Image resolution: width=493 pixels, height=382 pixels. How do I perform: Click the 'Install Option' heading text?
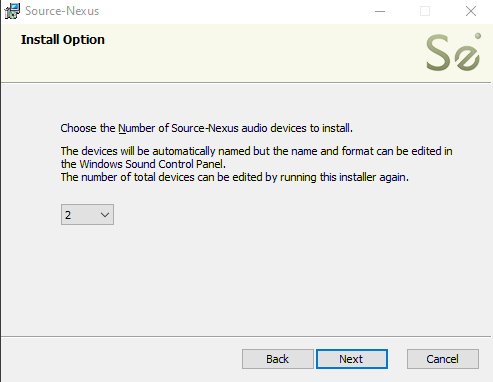tap(63, 40)
